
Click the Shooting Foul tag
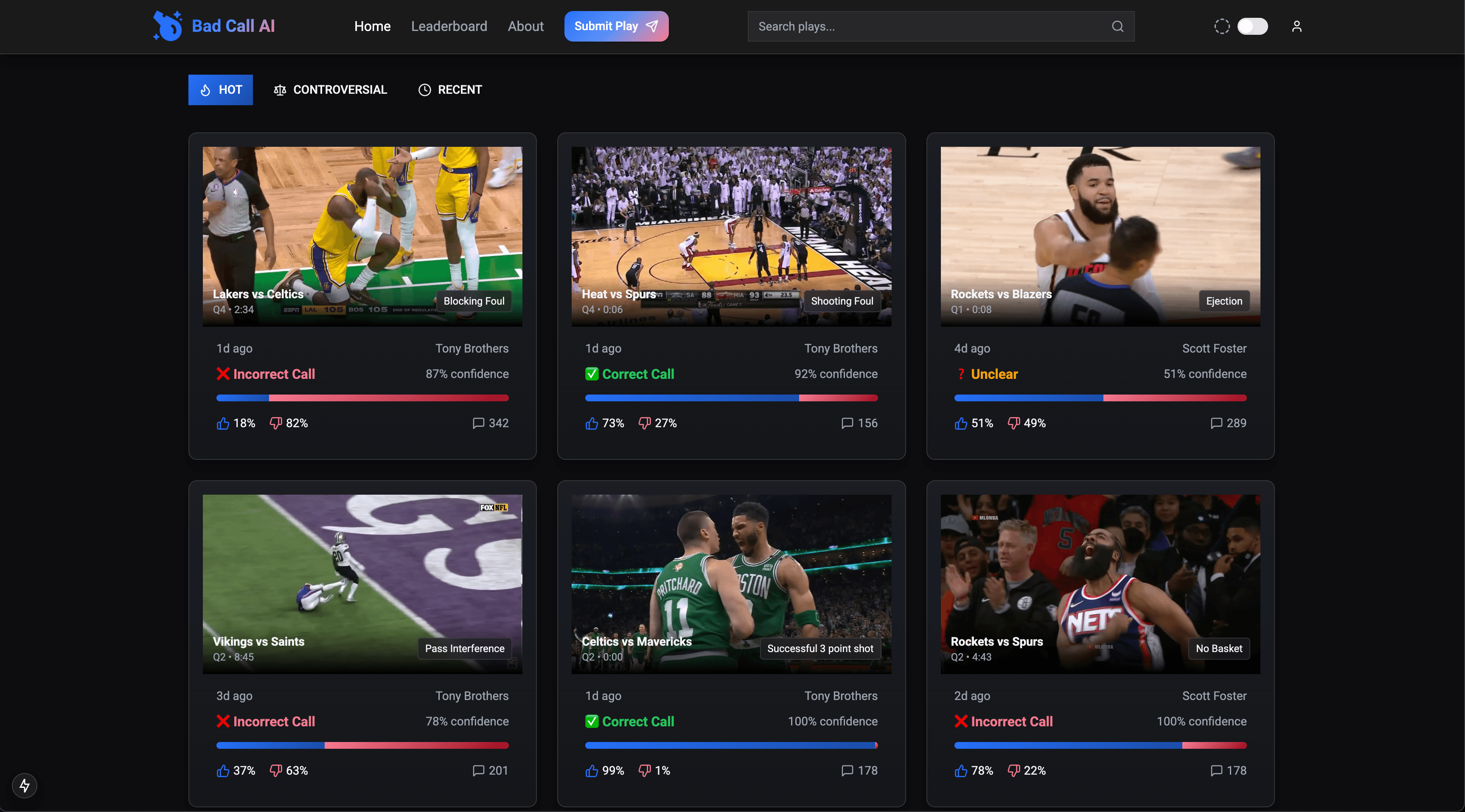[842, 301]
